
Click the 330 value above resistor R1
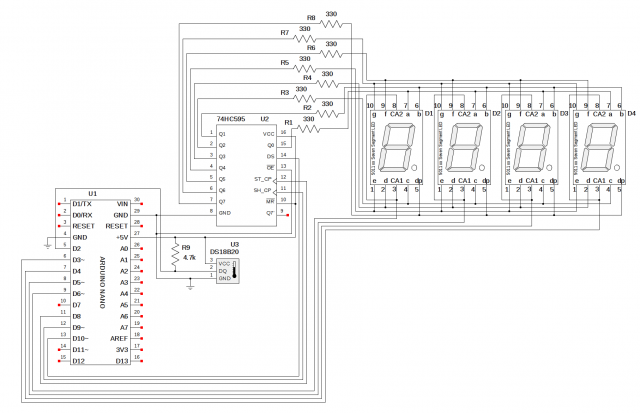pos(309,119)
